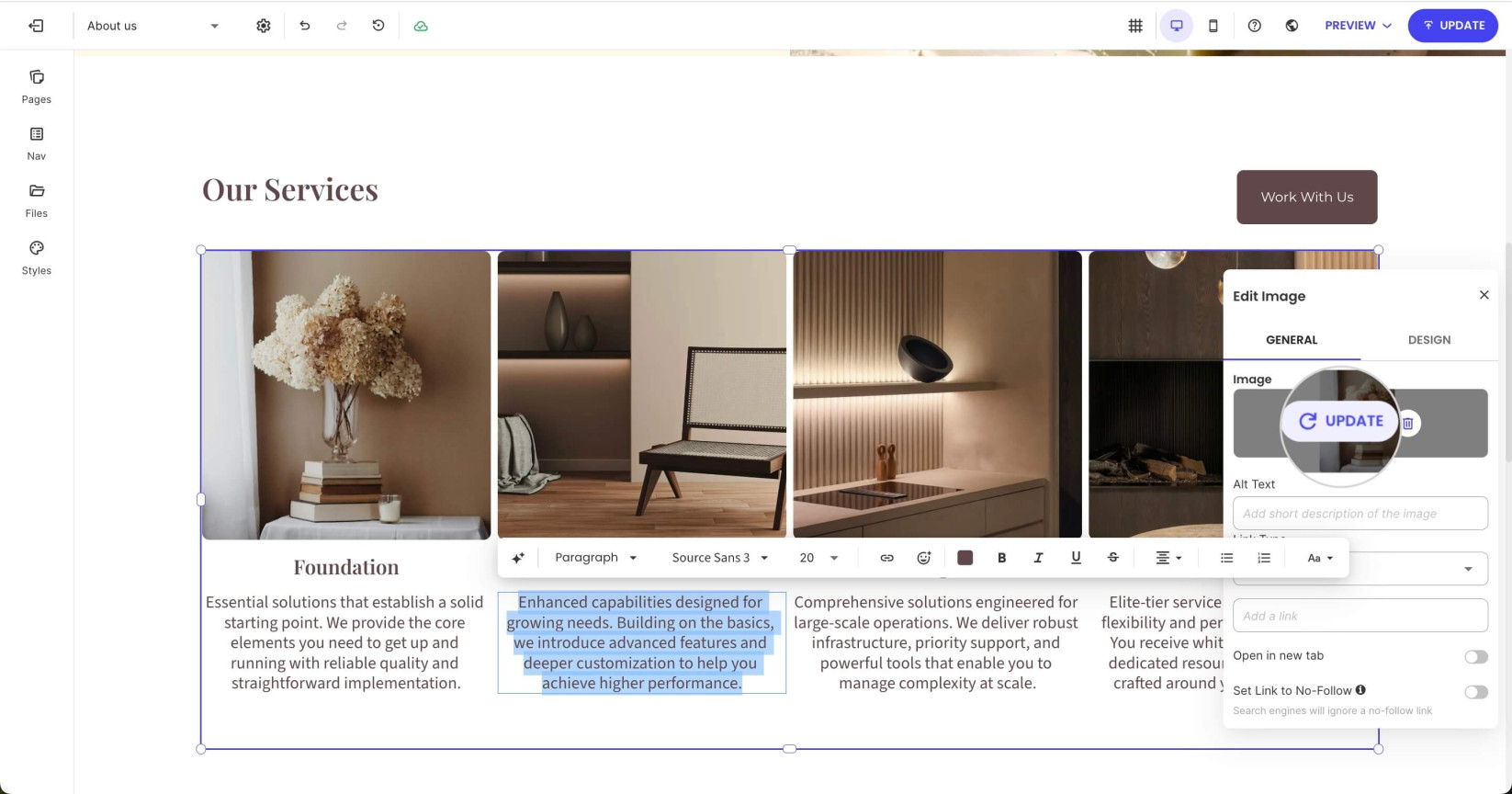Click the Work With Us button
1512x794 pixels.
1306,197
